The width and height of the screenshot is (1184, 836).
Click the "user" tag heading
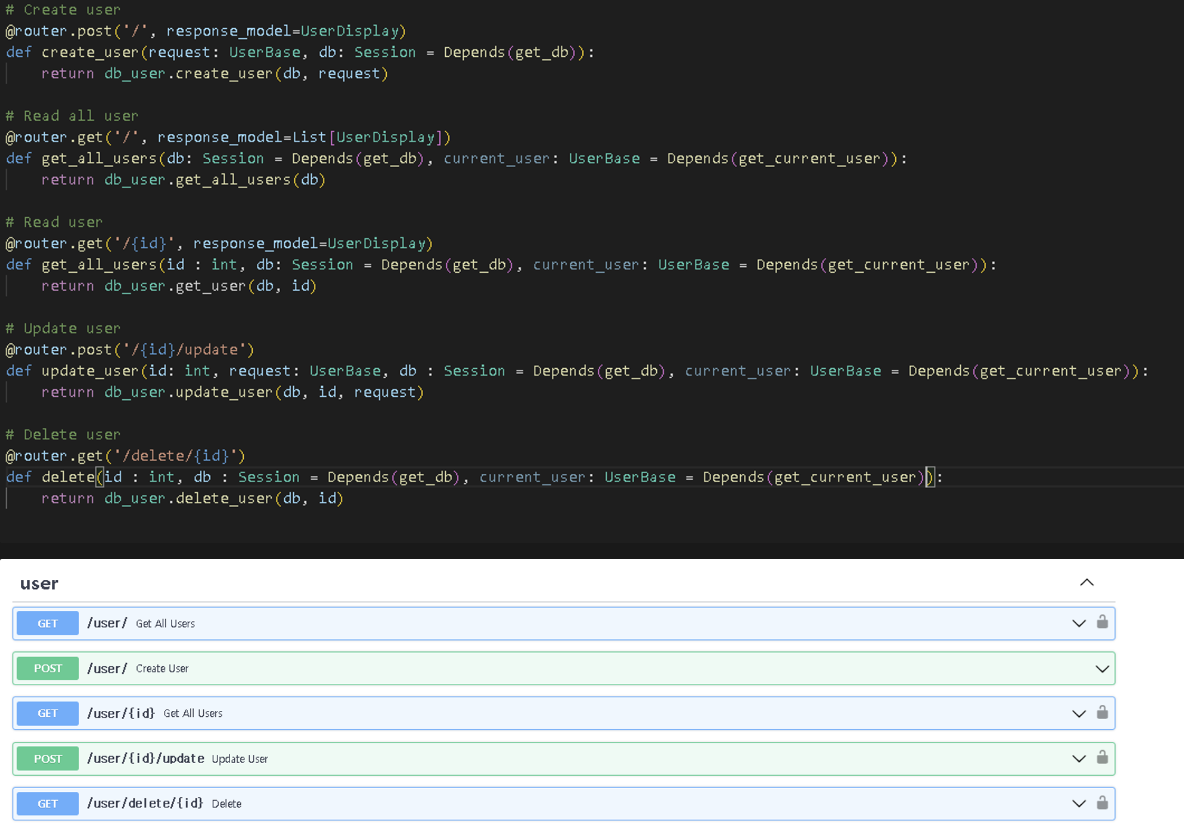click(x=40, y=583)
